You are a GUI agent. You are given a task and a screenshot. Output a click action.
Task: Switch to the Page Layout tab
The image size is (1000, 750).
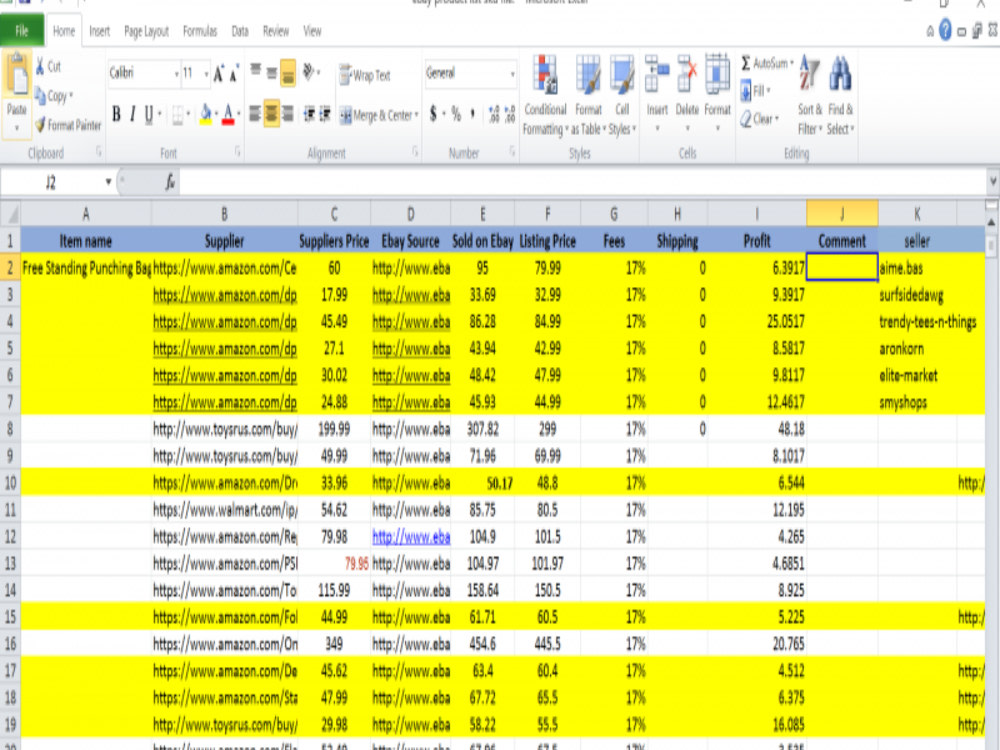point(146,31)
